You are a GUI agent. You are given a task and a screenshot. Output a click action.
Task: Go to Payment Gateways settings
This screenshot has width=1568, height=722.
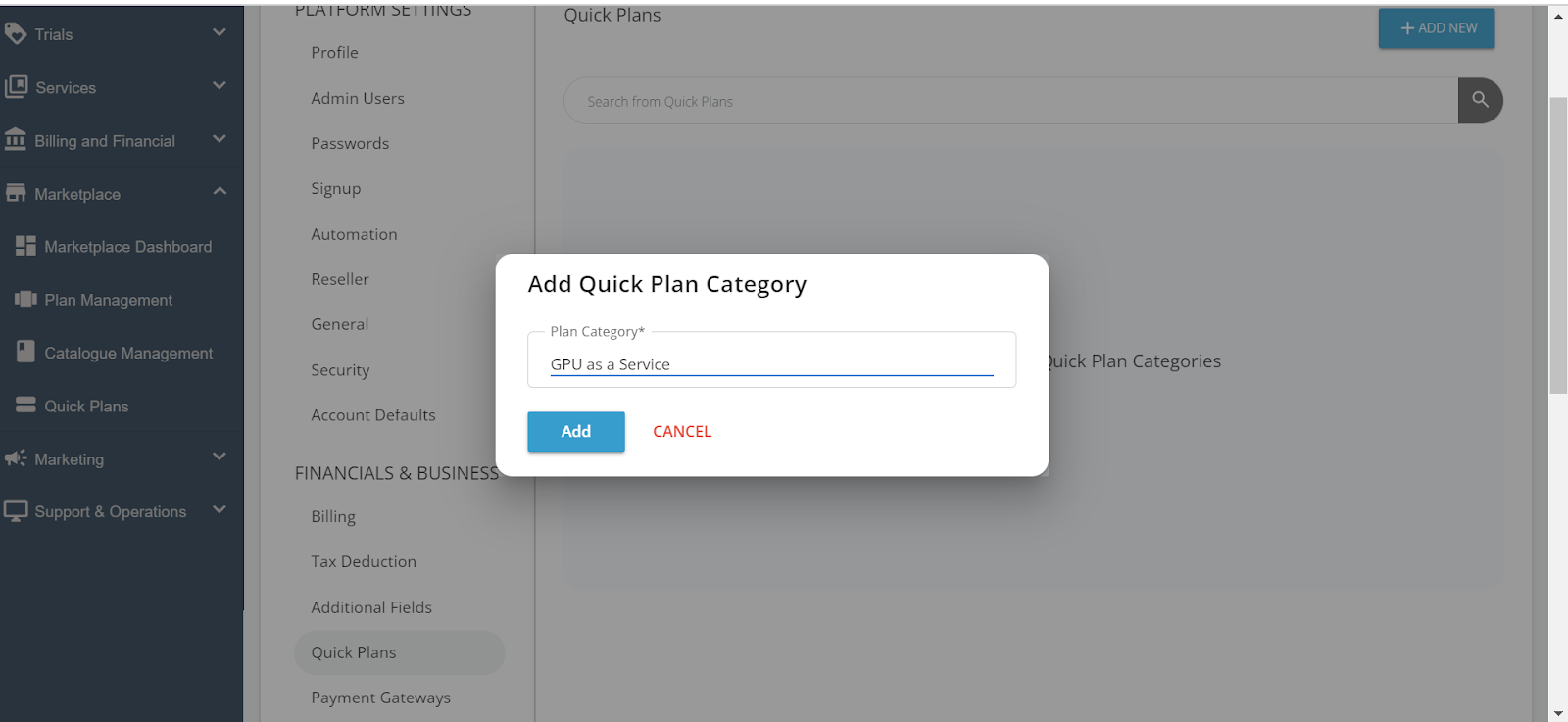click(380, 697)
